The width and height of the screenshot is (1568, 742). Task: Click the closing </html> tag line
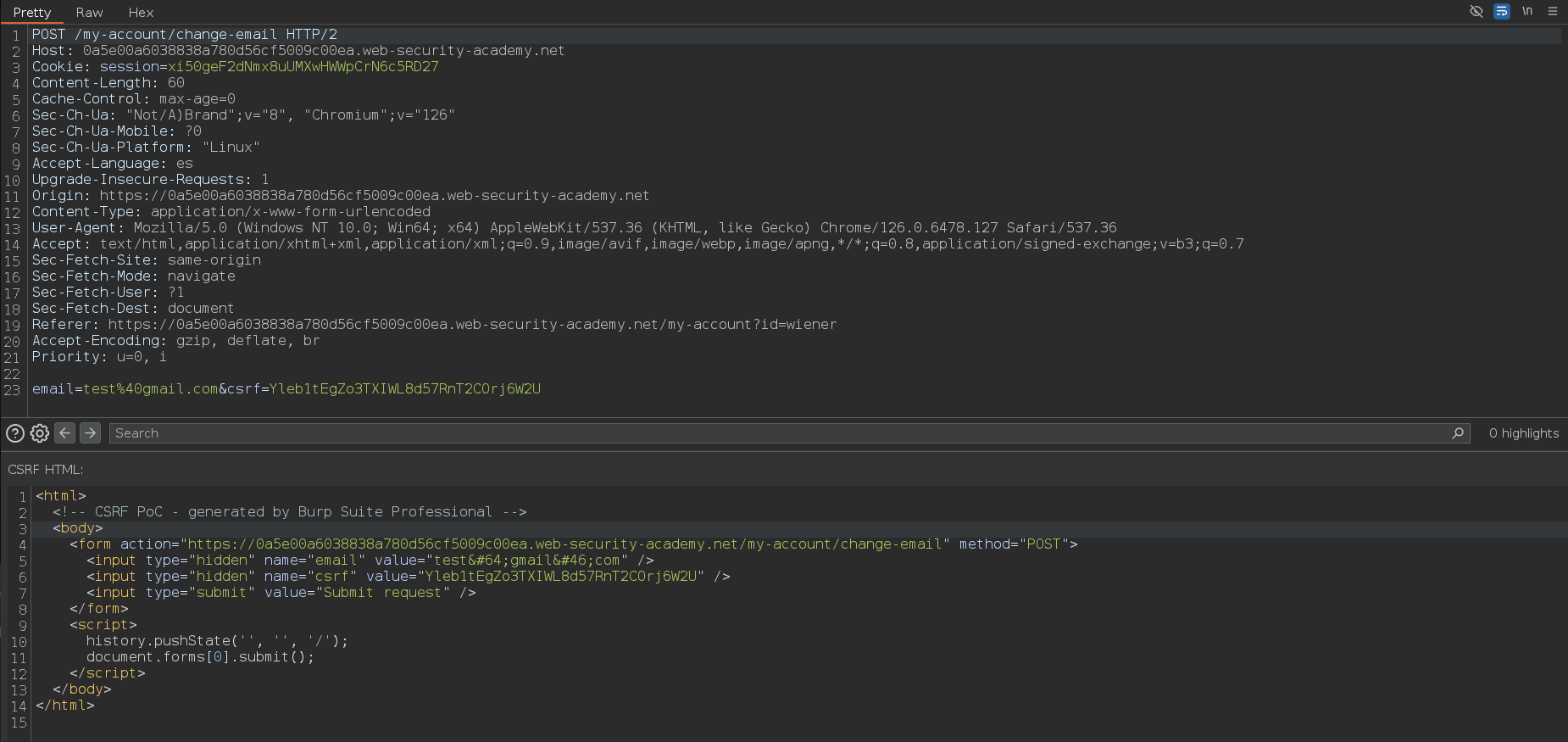pos(65,706)
